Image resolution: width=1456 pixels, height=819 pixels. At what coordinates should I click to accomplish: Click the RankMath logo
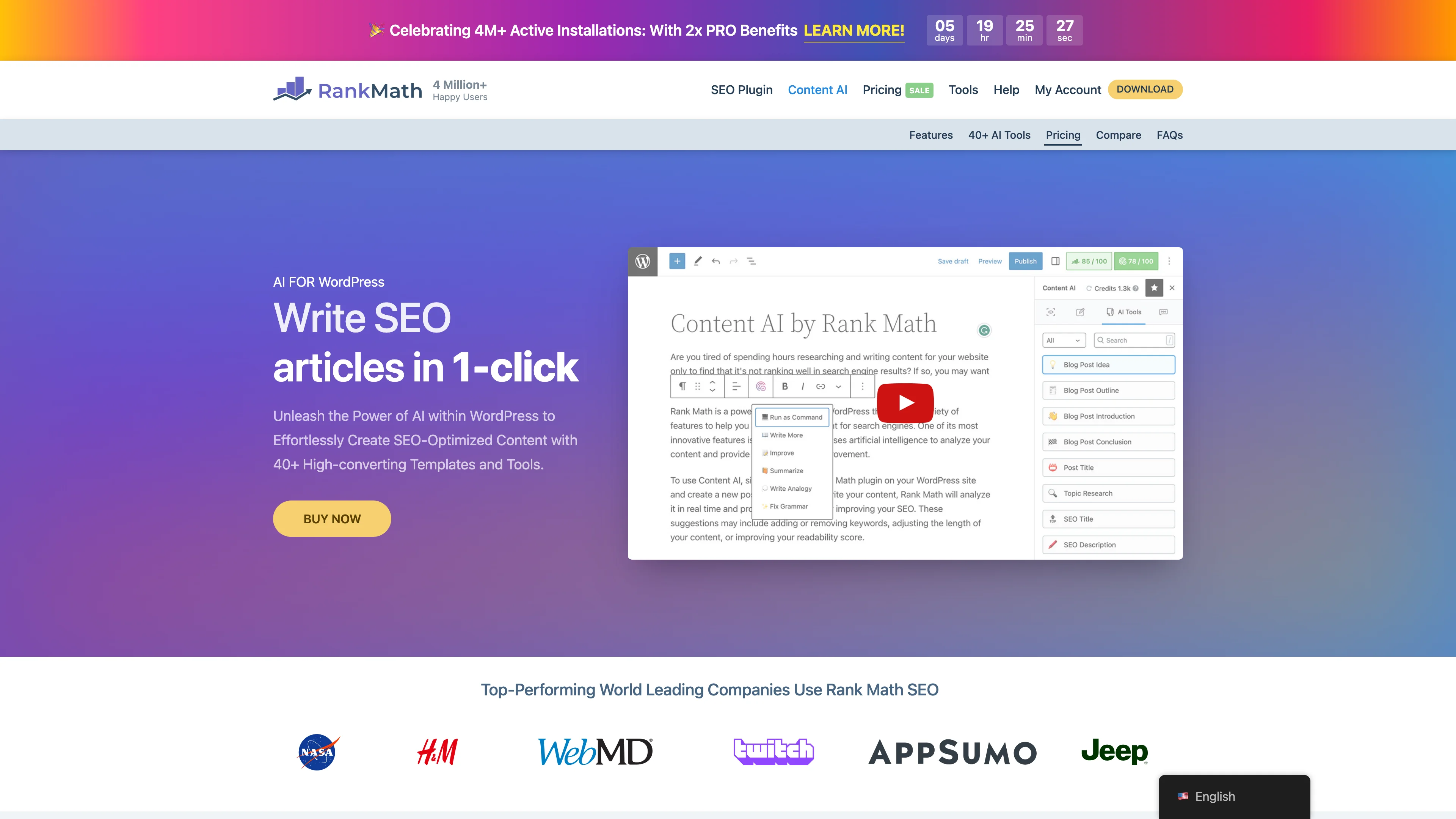tap(348, 90)
